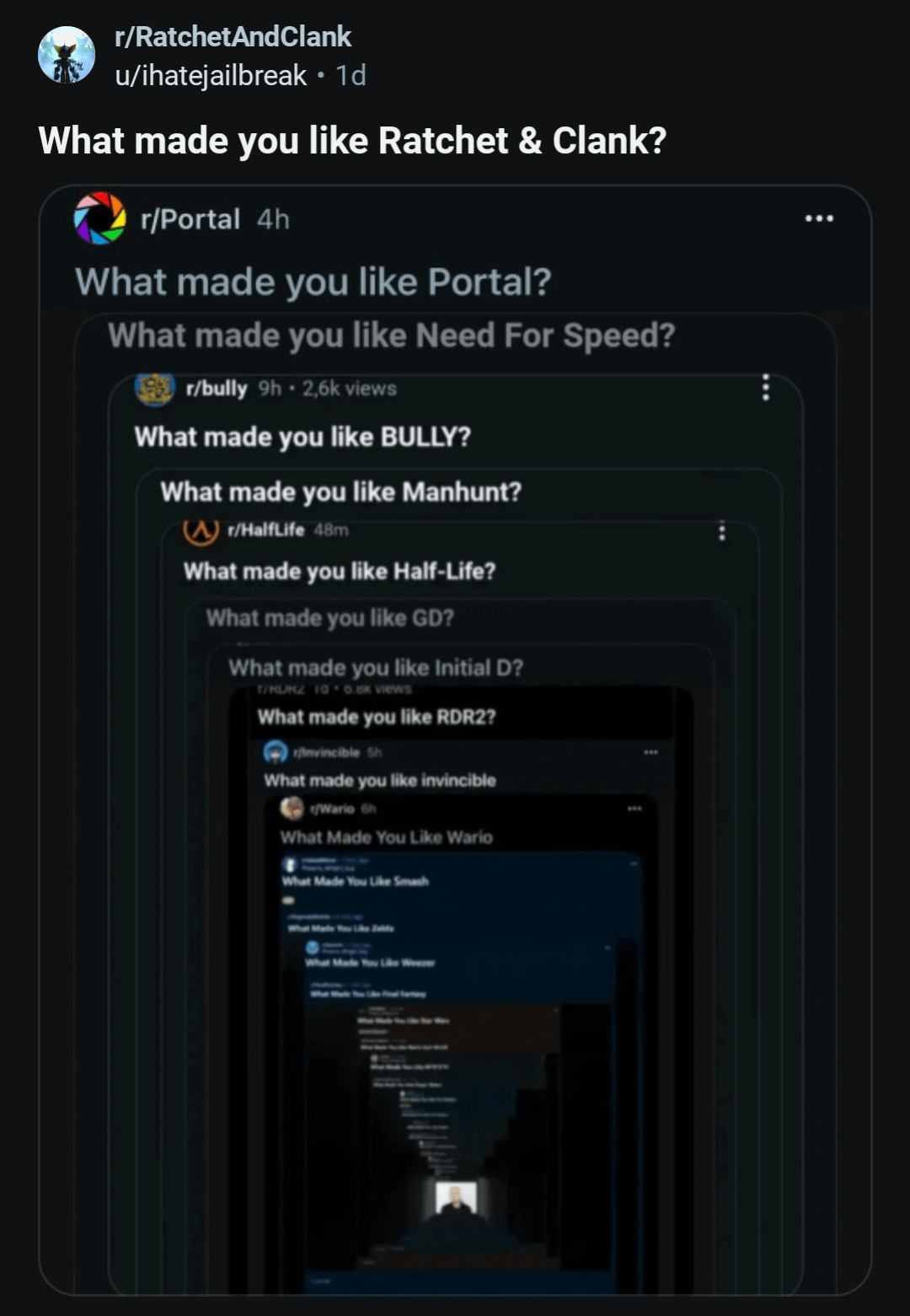Open the r/HalfLife vertical dots menu

721,530
